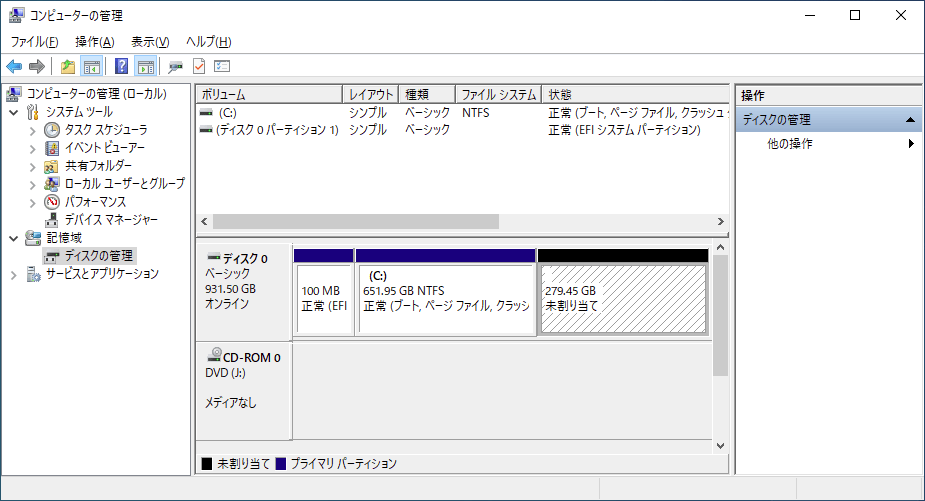Click the ファイル システム column header
Screen dimensions: 925x501
pos(498,94)
